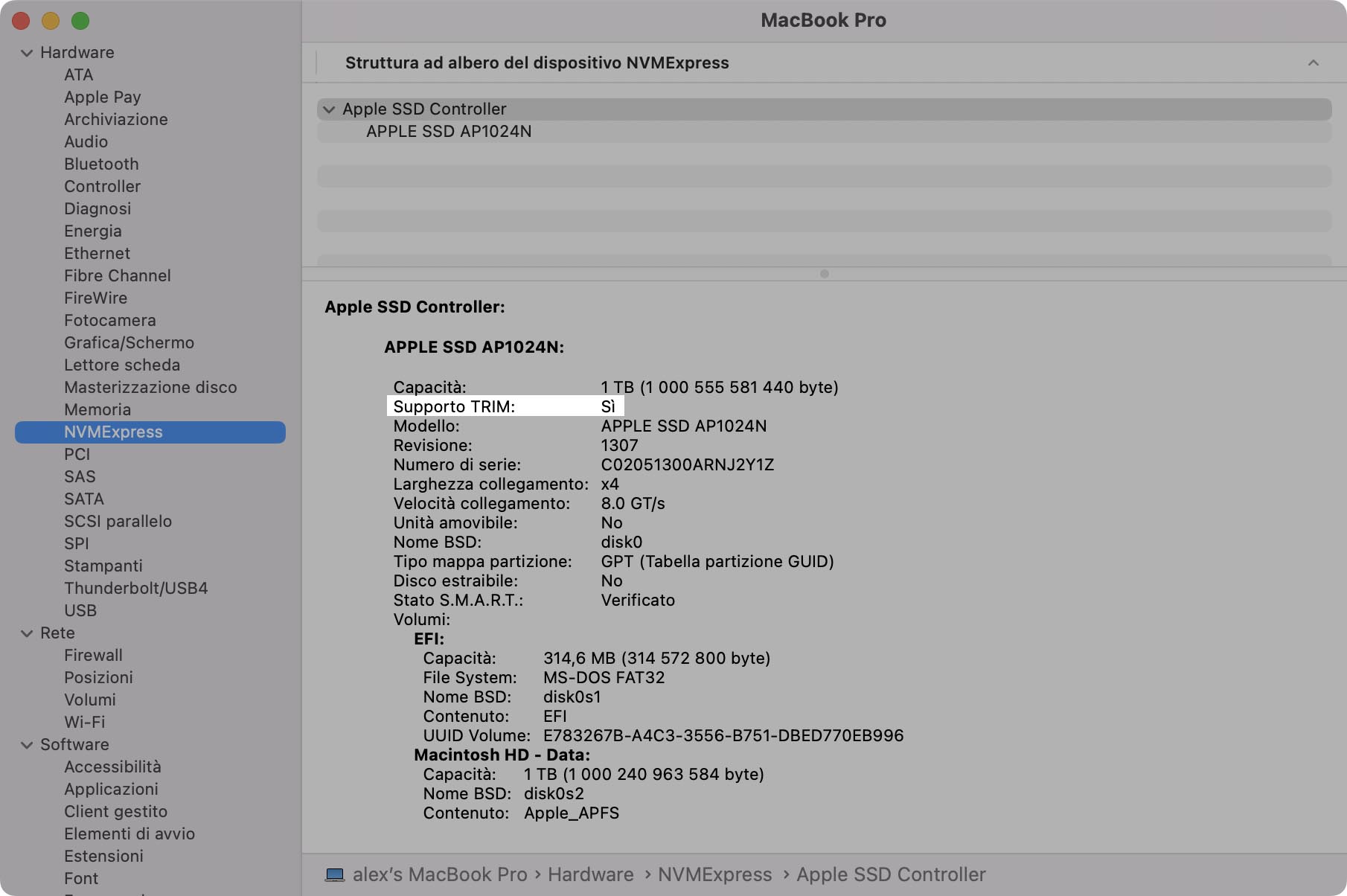Select Ethernet in the Hardware list

click(x=97, y=254)
